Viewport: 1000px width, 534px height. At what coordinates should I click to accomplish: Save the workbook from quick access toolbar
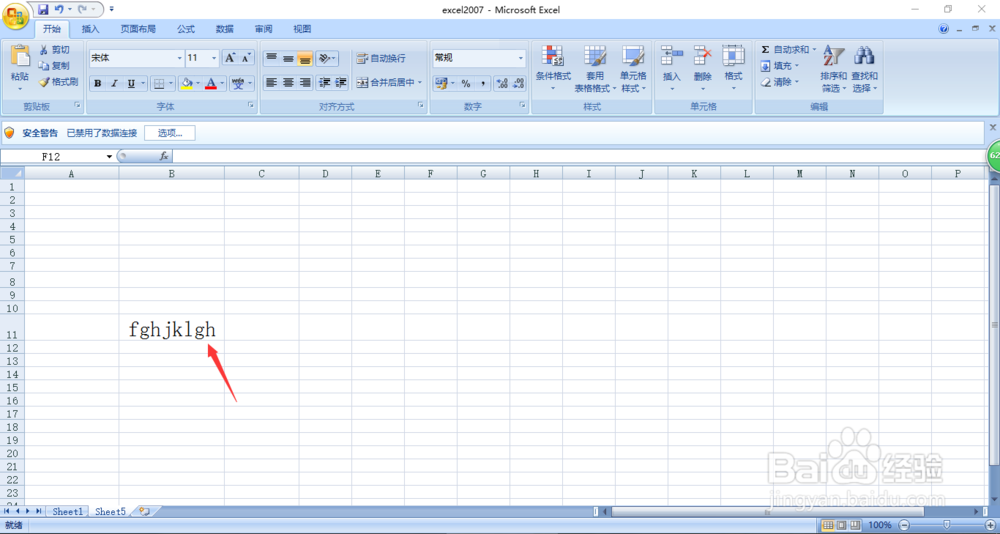tap(43, 10)
